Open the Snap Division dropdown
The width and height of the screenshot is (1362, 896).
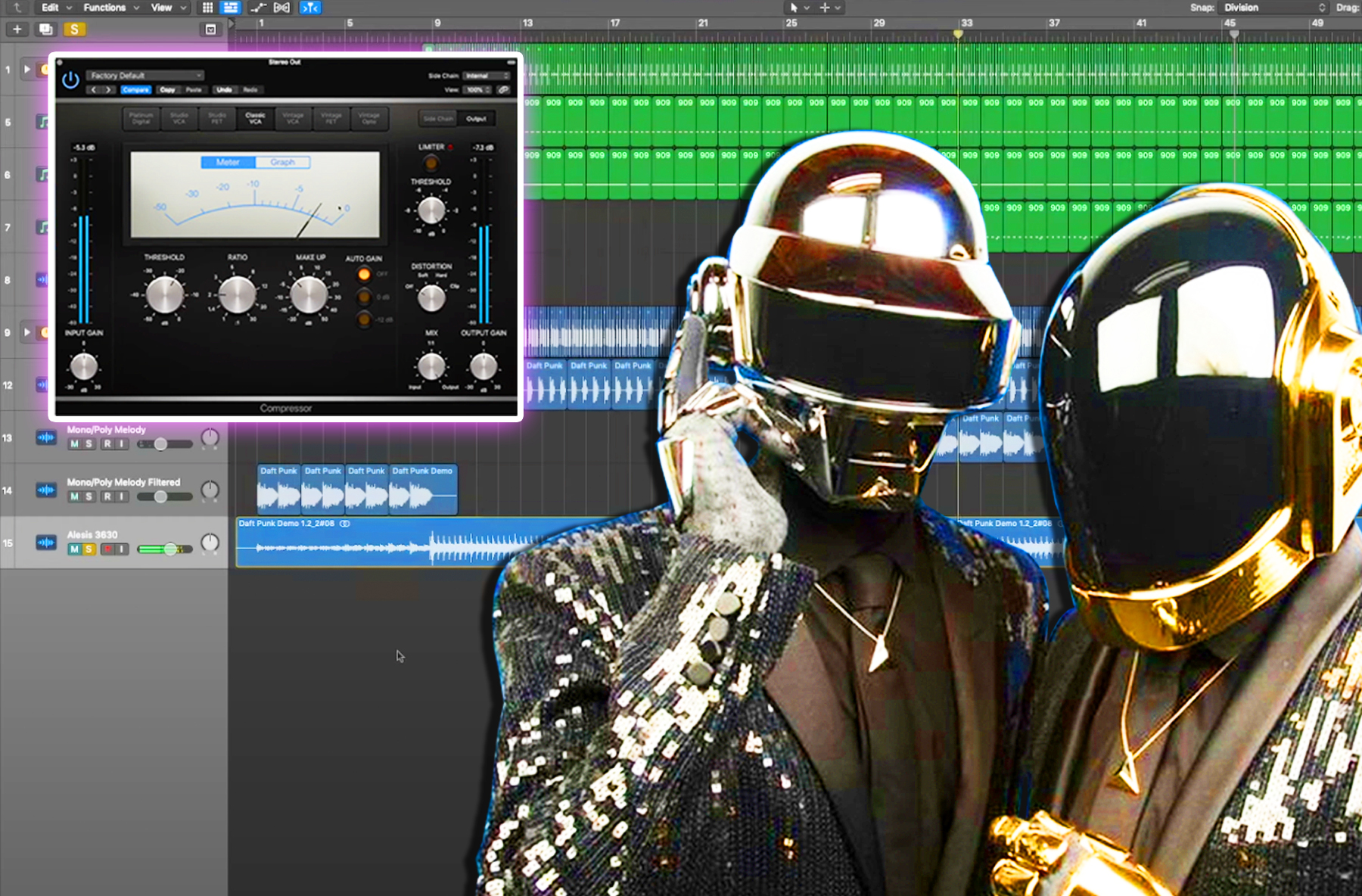click(1274, 8)
